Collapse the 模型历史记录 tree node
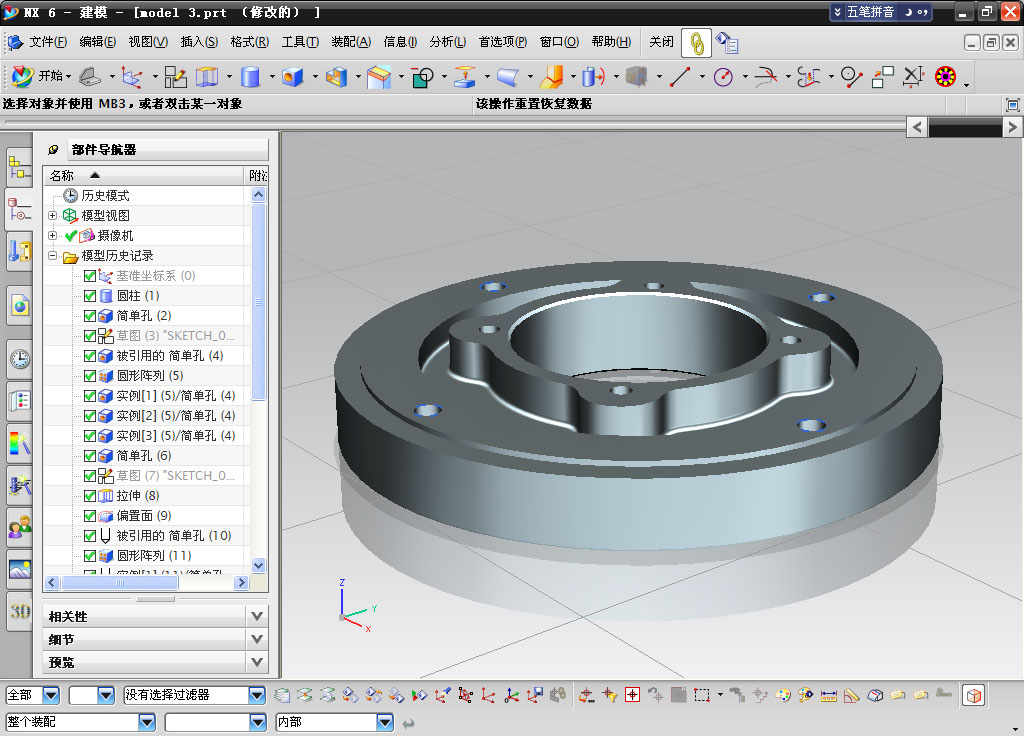 point(52,255)
